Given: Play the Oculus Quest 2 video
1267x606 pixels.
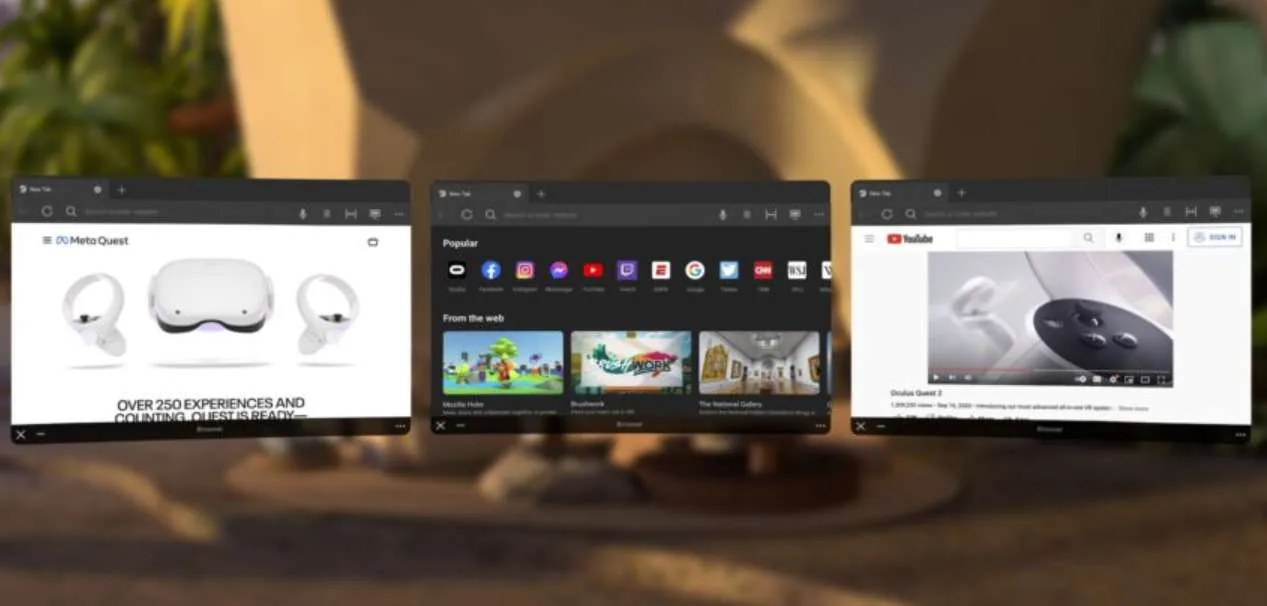Looking at the screenshot, I should pyautogui.click(x=936, y=378).
